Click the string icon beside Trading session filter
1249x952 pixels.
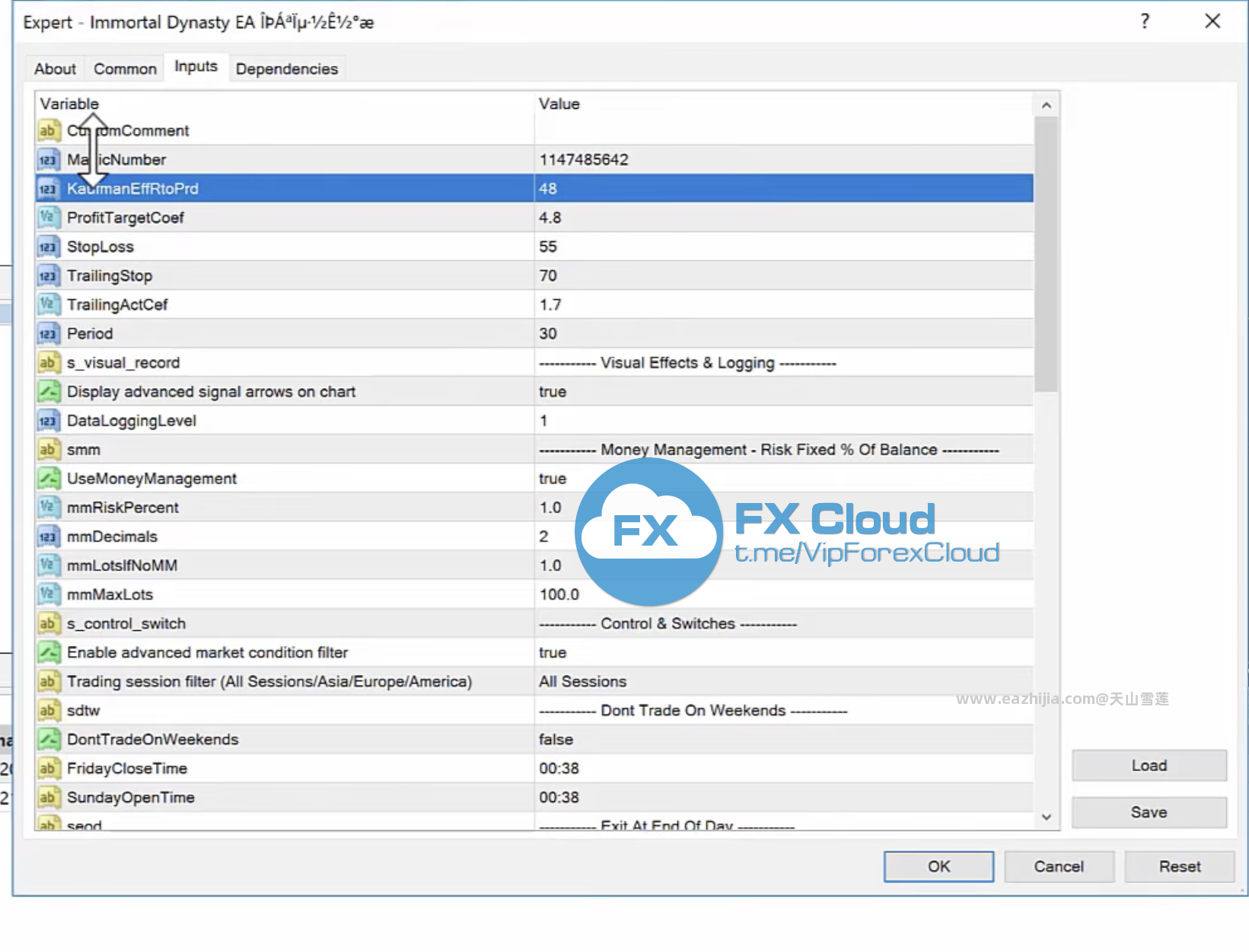pos(48,682)
